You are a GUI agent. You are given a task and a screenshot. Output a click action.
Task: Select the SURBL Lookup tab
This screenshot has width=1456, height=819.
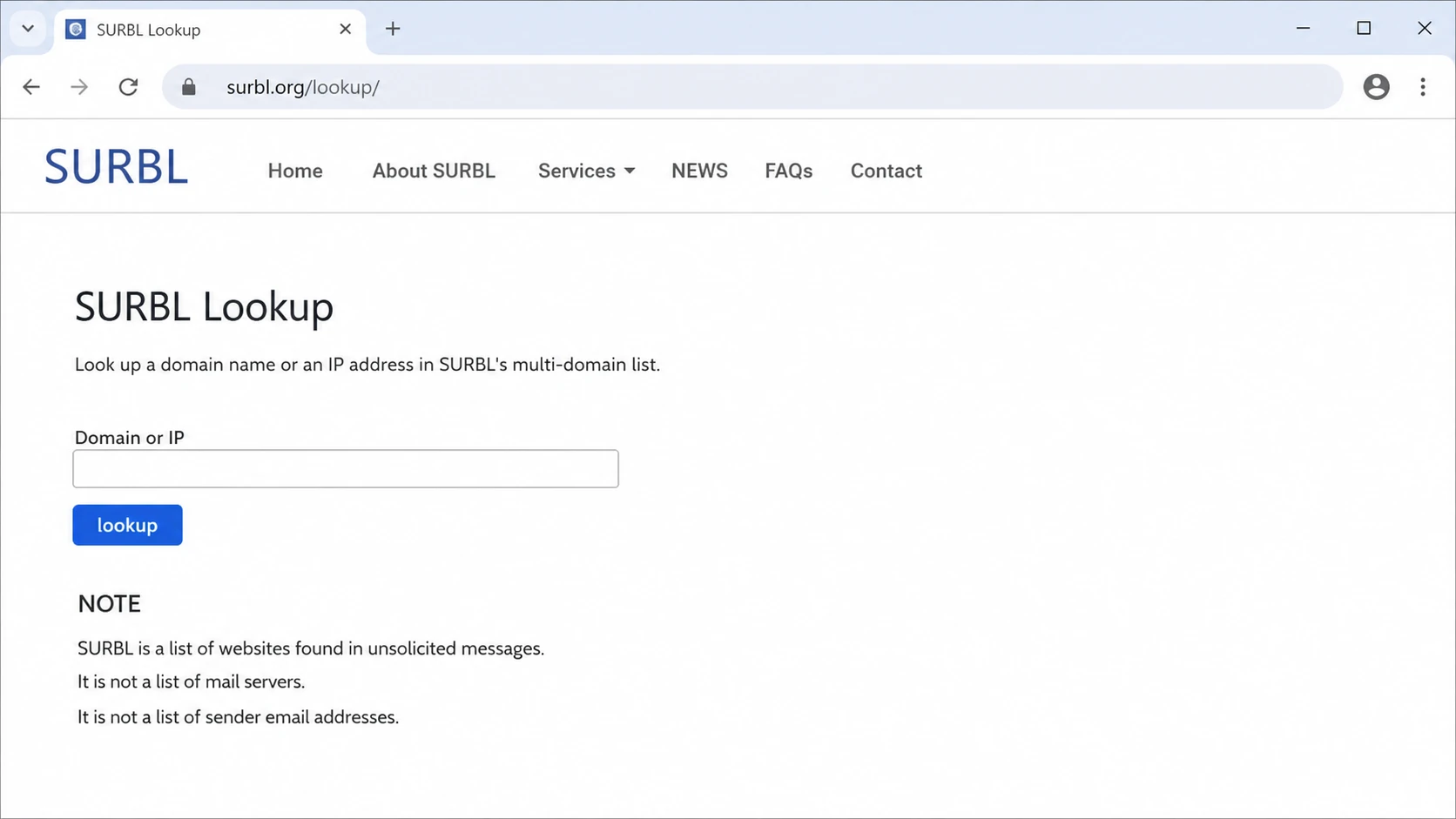(210, 30)
